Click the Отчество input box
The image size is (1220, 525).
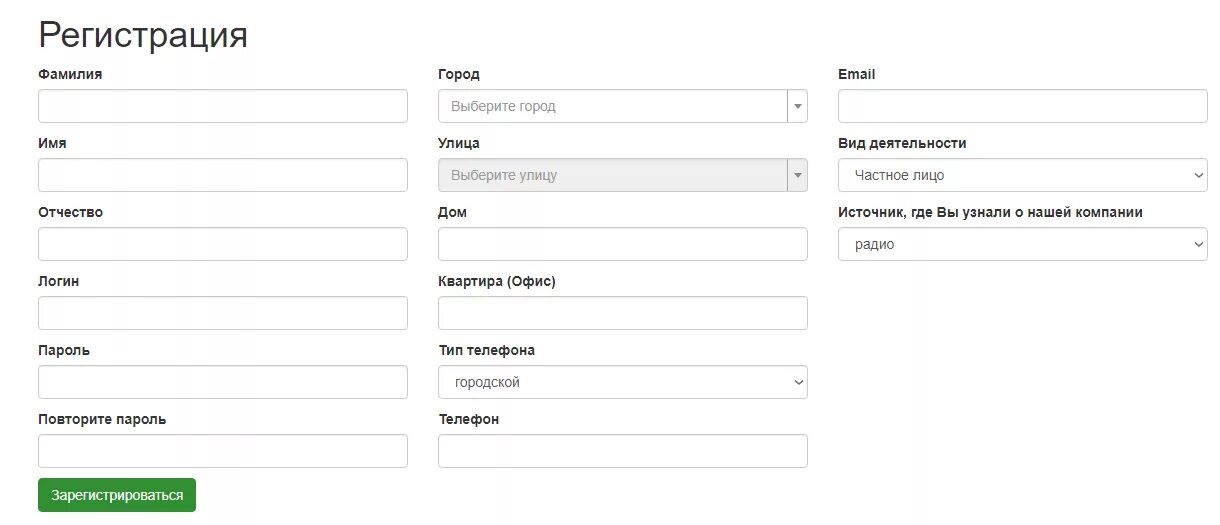pos(222,244)
